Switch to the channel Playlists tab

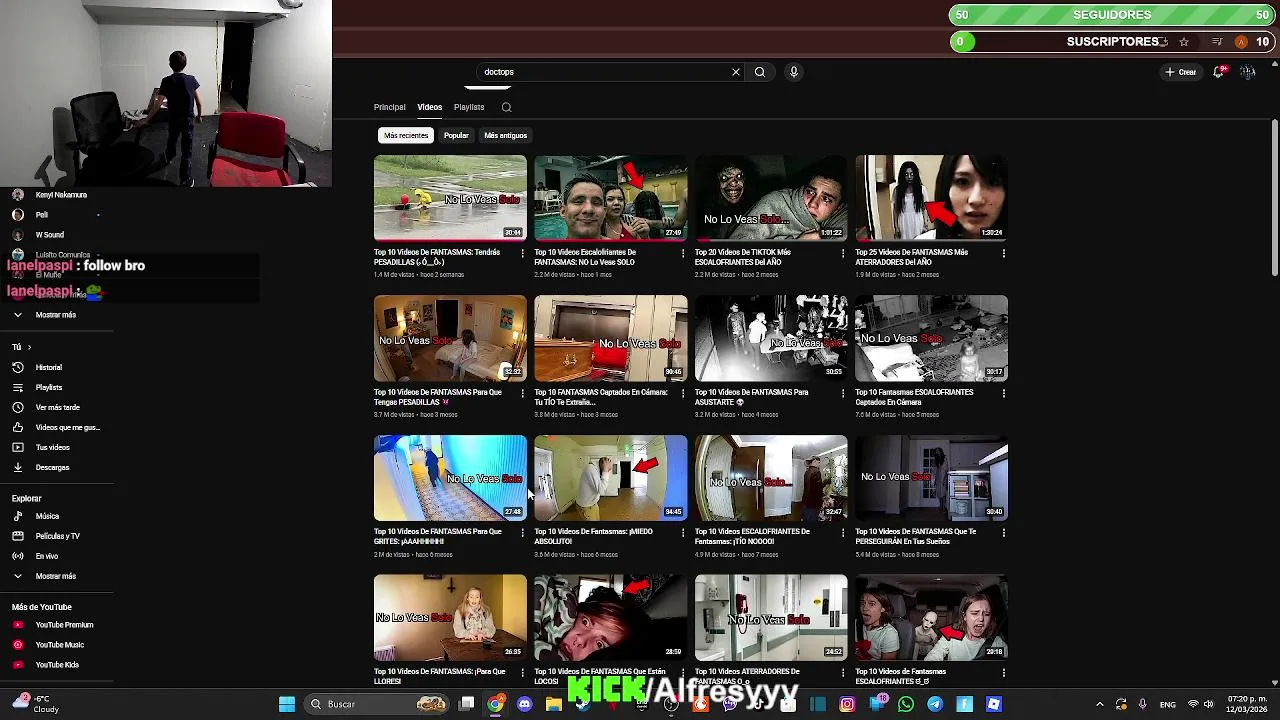(x=469, y=107)
